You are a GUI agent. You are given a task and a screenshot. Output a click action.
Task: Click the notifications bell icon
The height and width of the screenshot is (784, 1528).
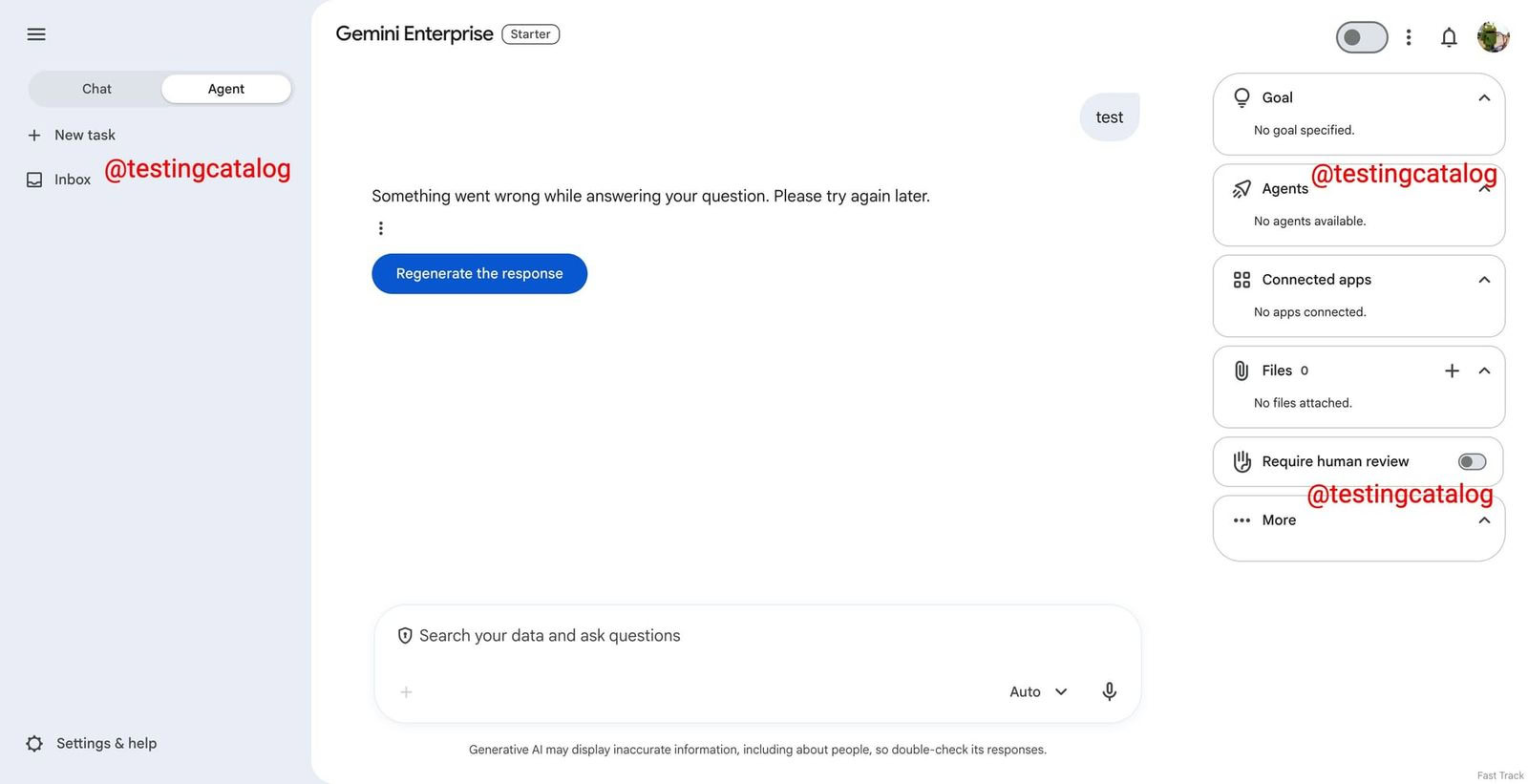1449,36
